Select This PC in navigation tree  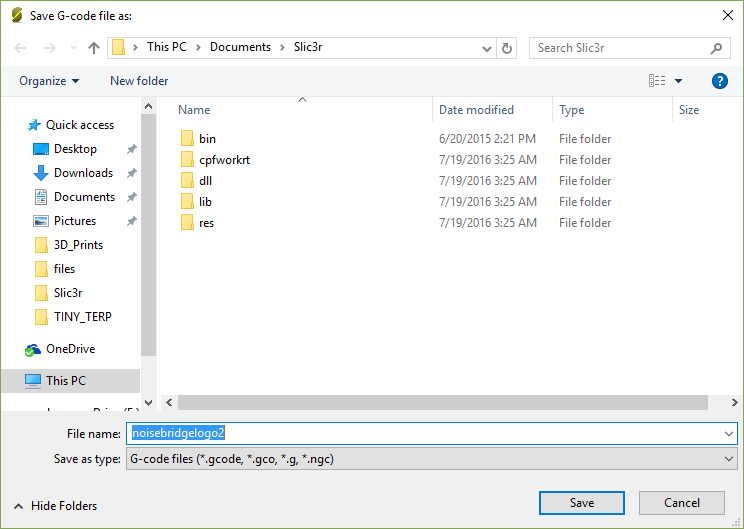(x=66, y=381)
